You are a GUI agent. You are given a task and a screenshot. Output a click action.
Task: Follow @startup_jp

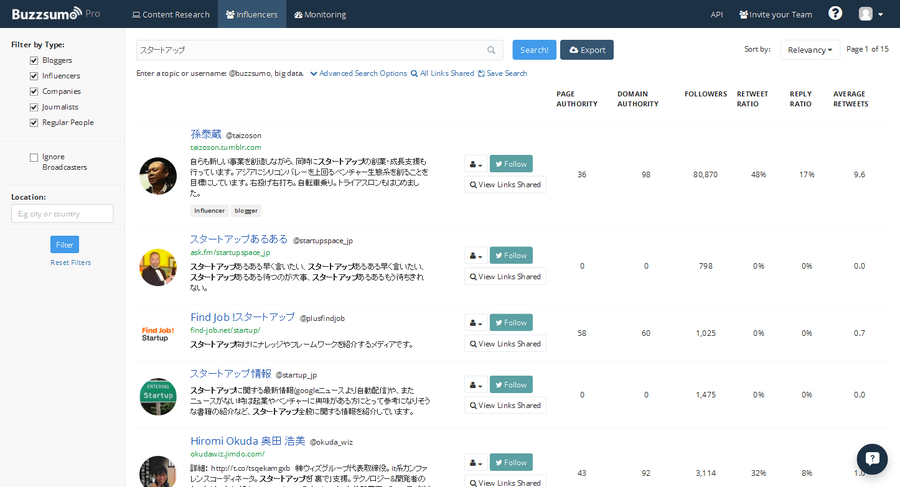(511, 385)
